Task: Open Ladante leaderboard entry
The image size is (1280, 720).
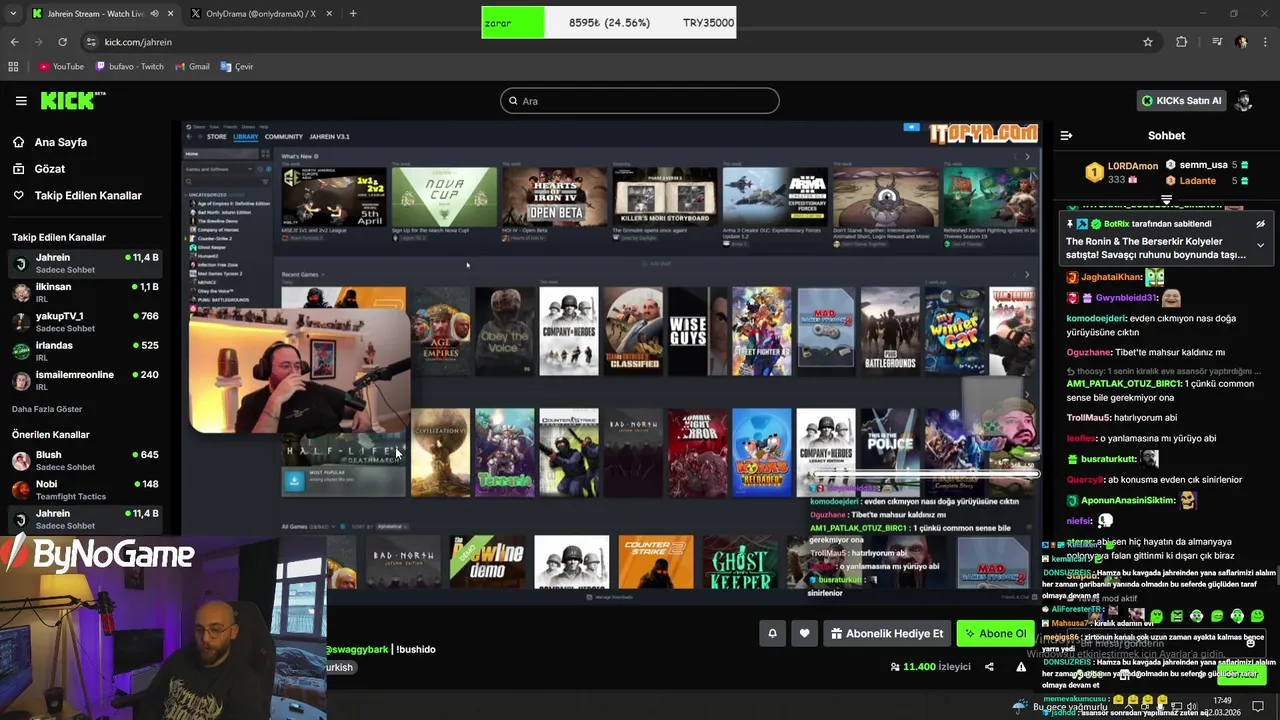Action: point(1207,181)
